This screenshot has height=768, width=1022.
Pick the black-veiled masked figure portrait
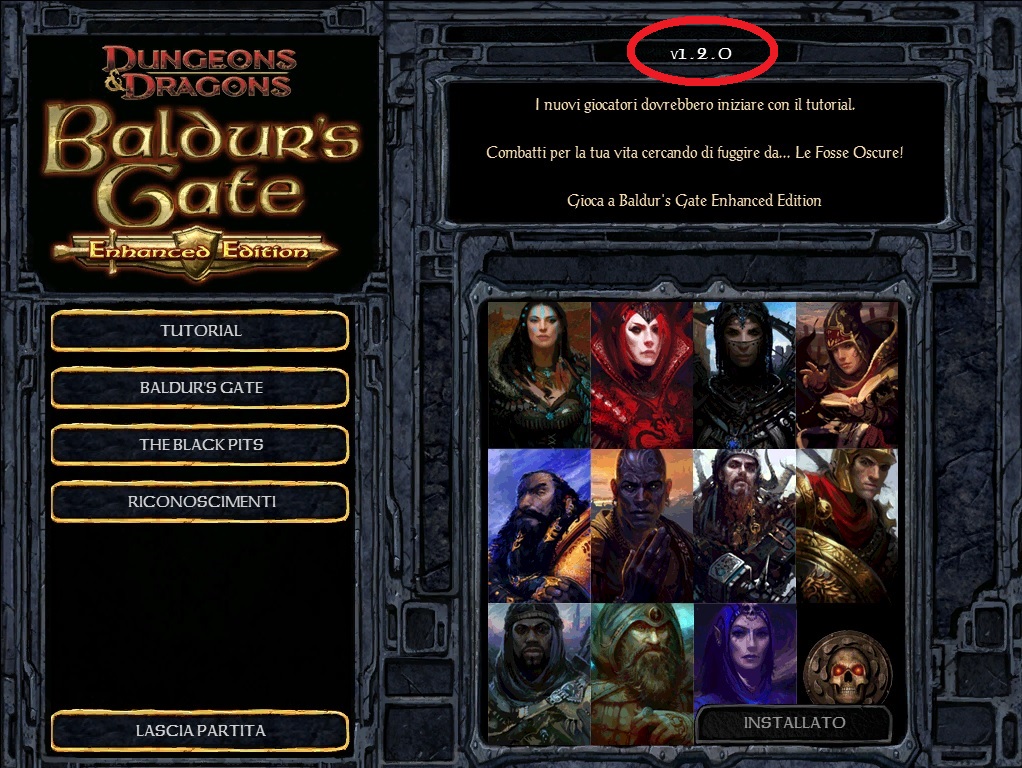coord(744,374)
